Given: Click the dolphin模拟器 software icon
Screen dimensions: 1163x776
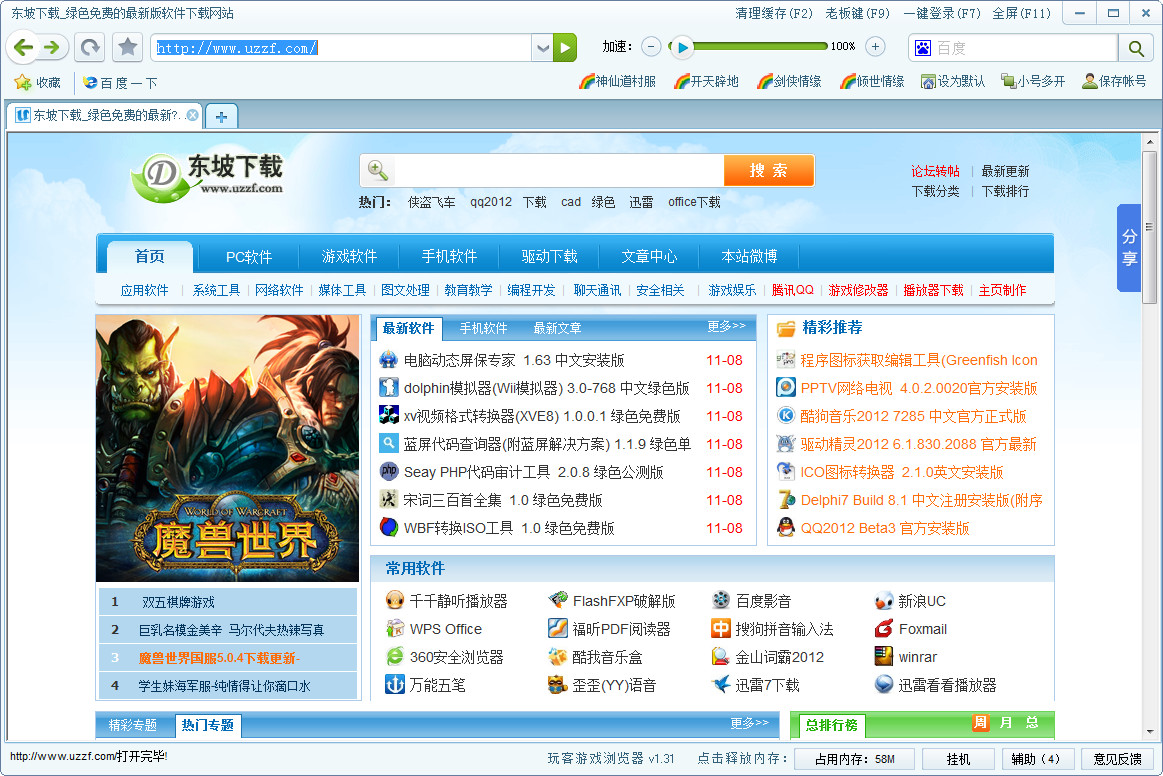Looking at the screenshot, I should [x=389, y=387].
